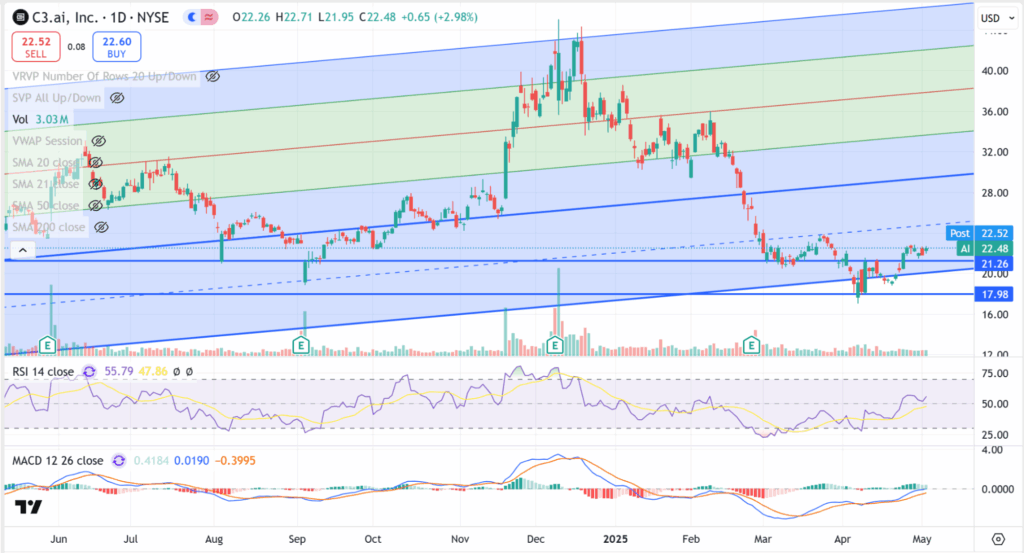The height and width of the screenshot is (553, 1024).
Task: Click the AI 22.48 price label
Action: (x=985, y=249)
